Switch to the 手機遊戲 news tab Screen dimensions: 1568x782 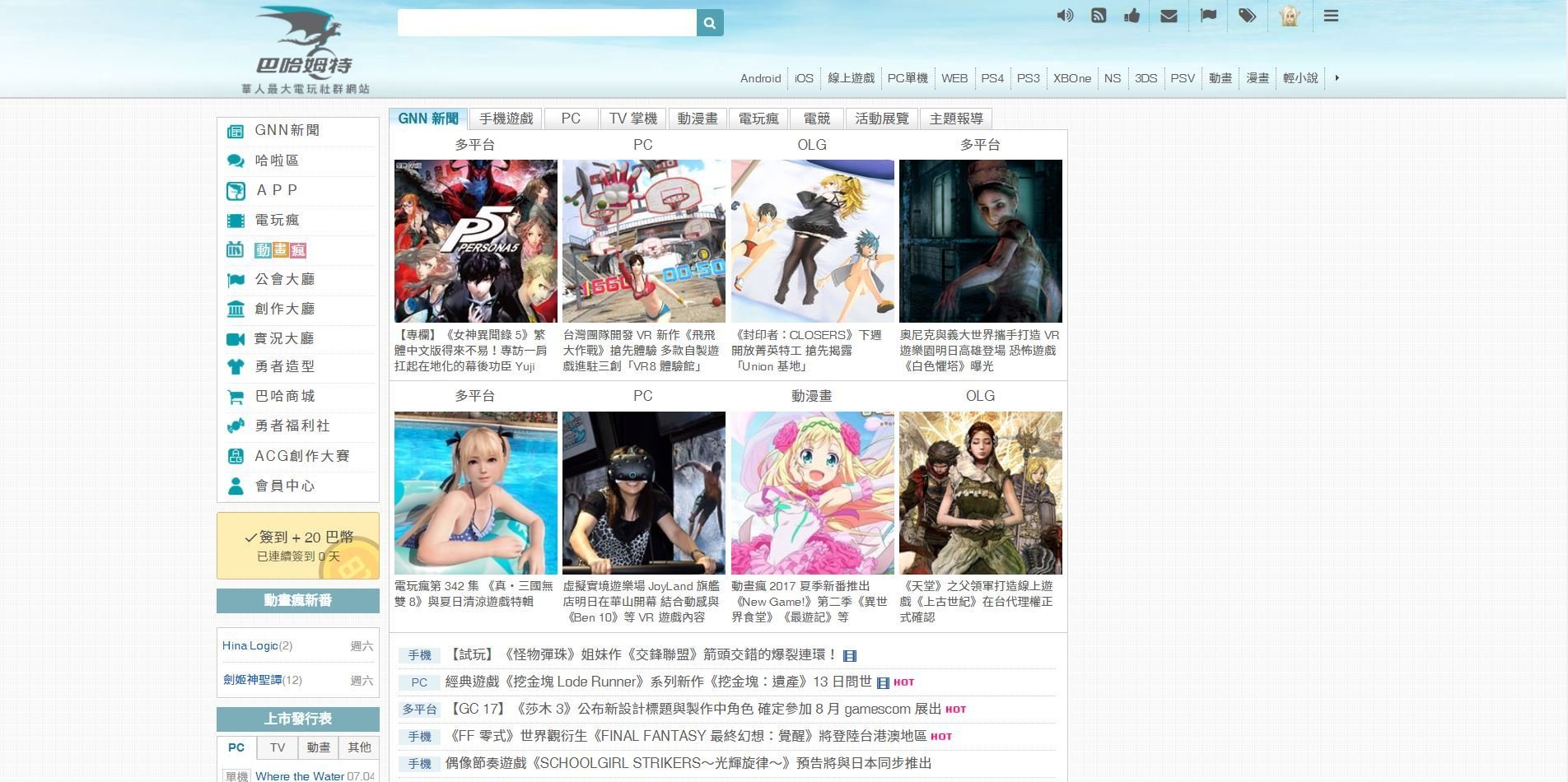tap(506, 119)
